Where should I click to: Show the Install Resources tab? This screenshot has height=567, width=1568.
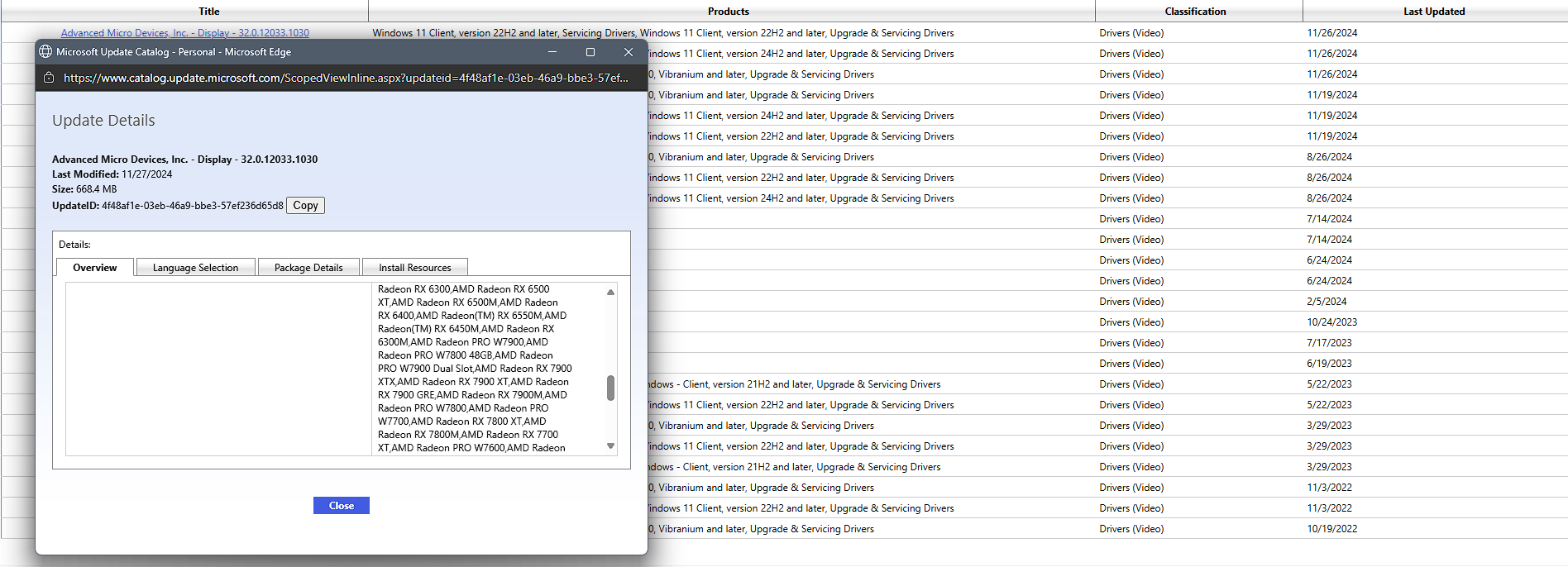[415, 268]
